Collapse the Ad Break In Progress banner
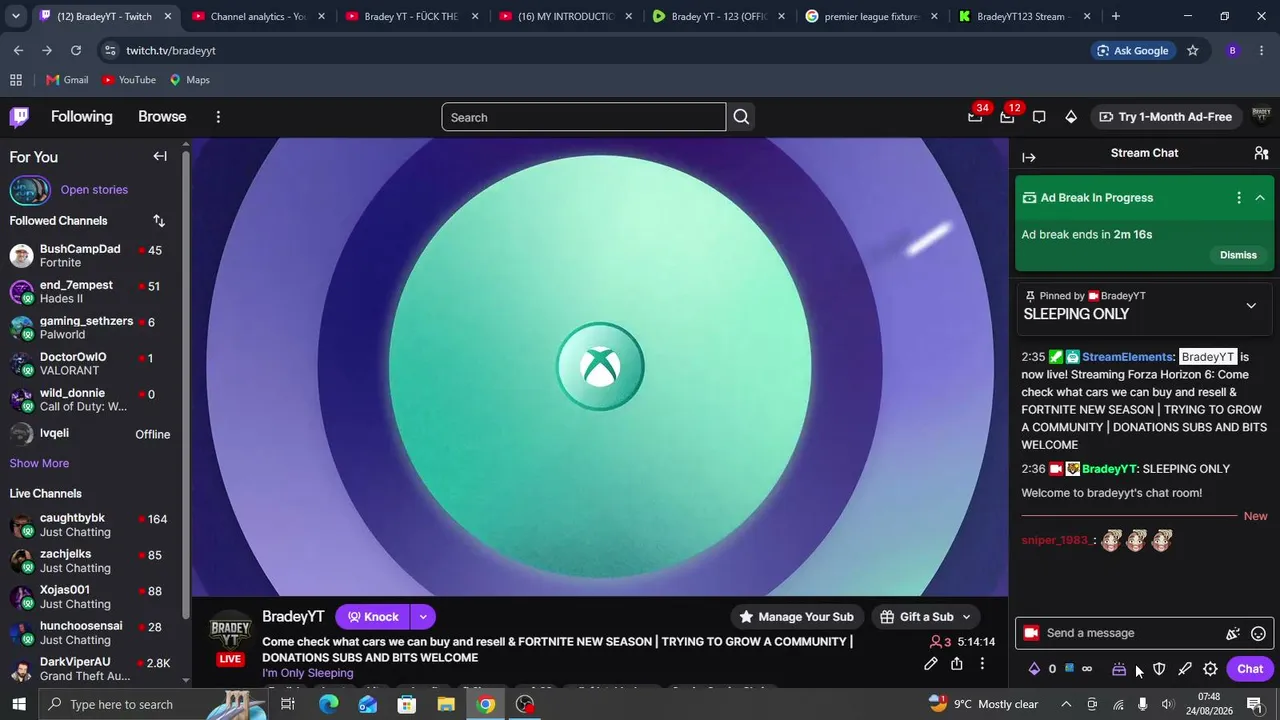Image resolution: width=1280 pixels, height=720 pixels. click(x=1260, y=198)
